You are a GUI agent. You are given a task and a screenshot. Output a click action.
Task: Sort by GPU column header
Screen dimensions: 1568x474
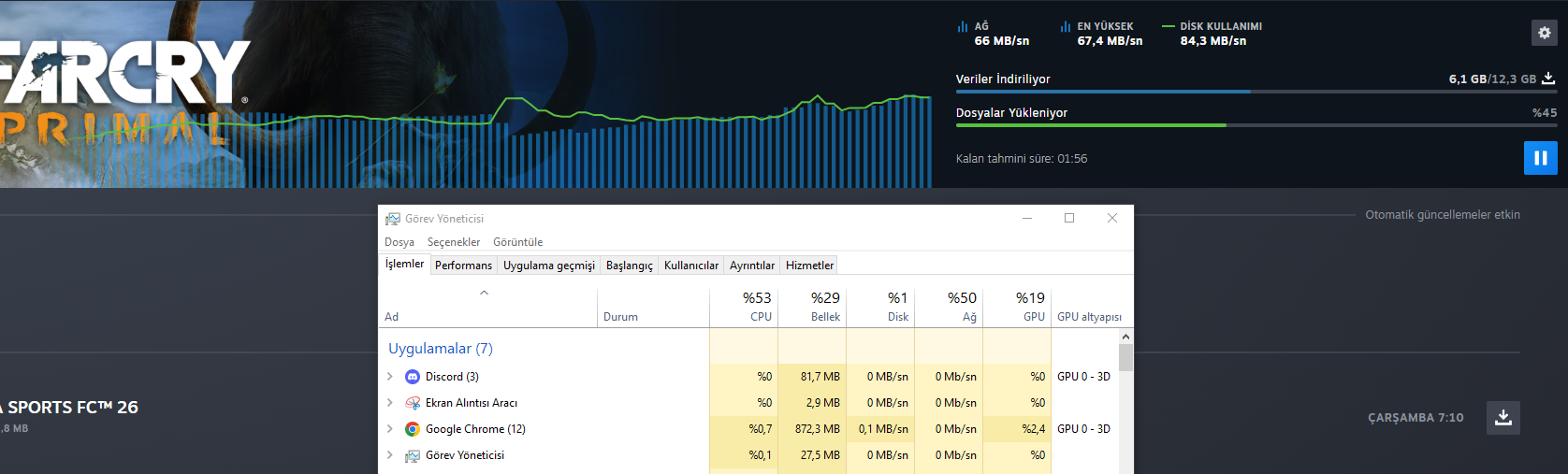[1017, 307]
